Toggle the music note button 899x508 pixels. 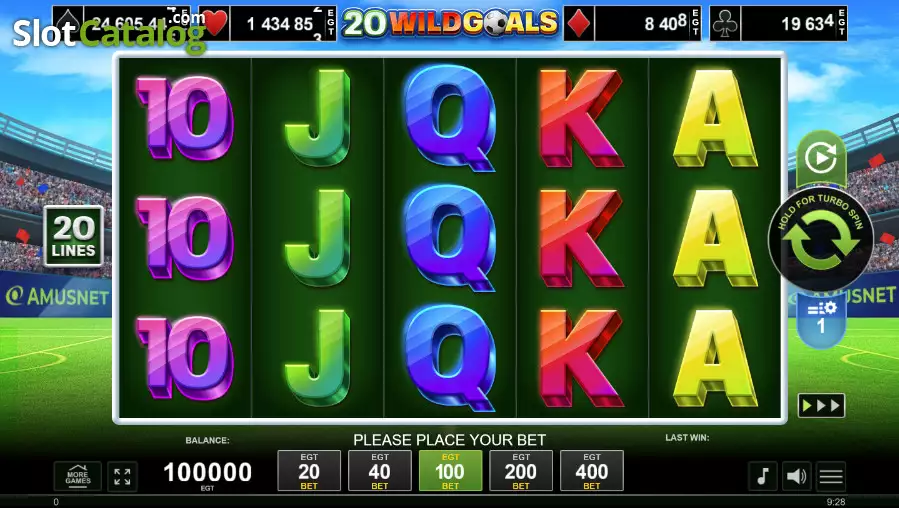click(x=763, y=476)
